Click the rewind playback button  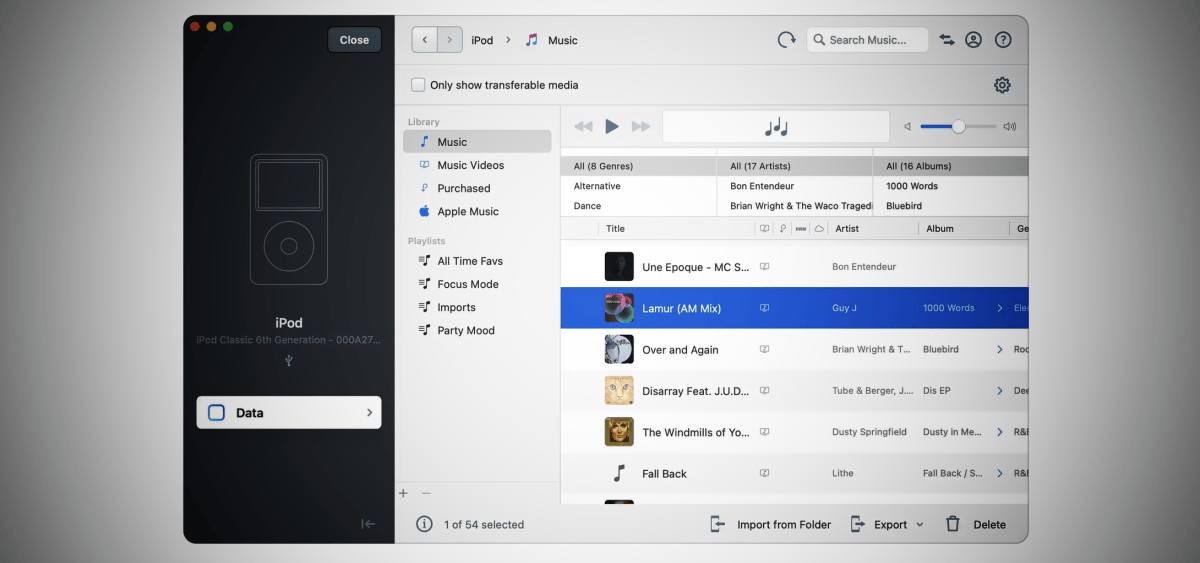[583, 126]
